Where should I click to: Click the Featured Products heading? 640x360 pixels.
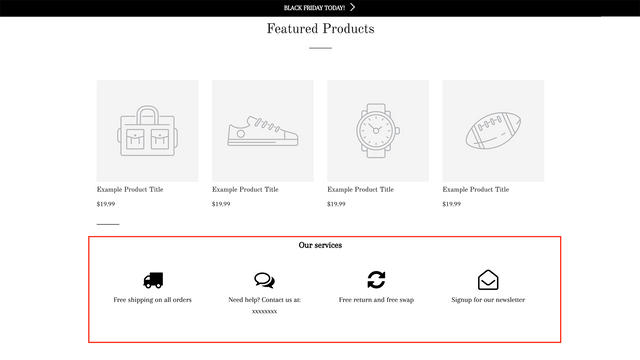(320, 29)
